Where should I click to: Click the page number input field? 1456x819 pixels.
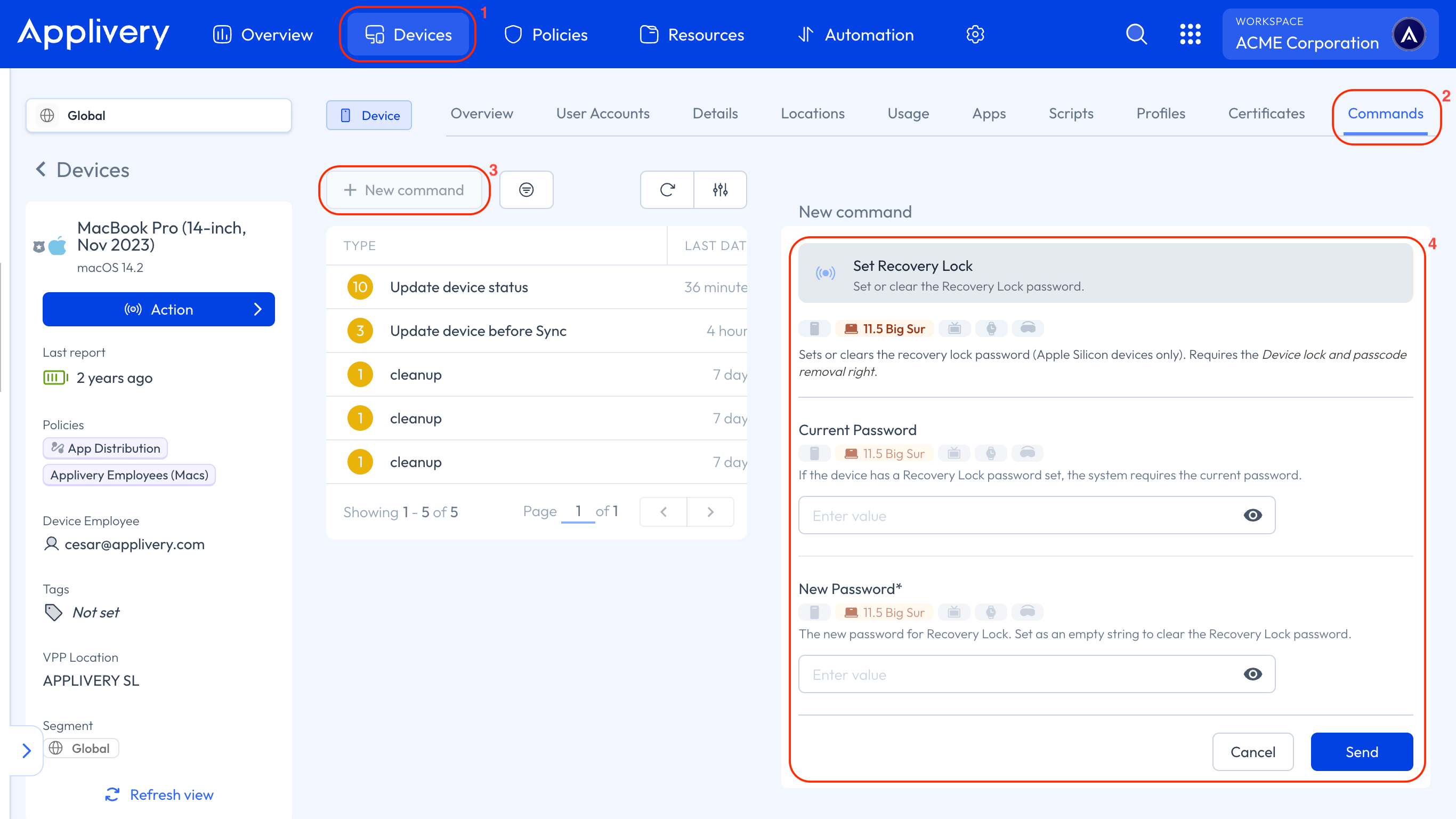pyautogui.click(x=578, y=511)
